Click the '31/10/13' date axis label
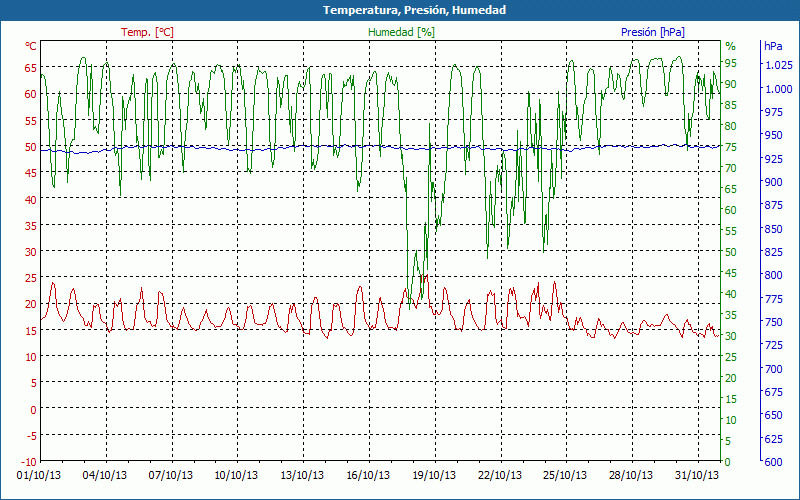 tap(696, 475)
